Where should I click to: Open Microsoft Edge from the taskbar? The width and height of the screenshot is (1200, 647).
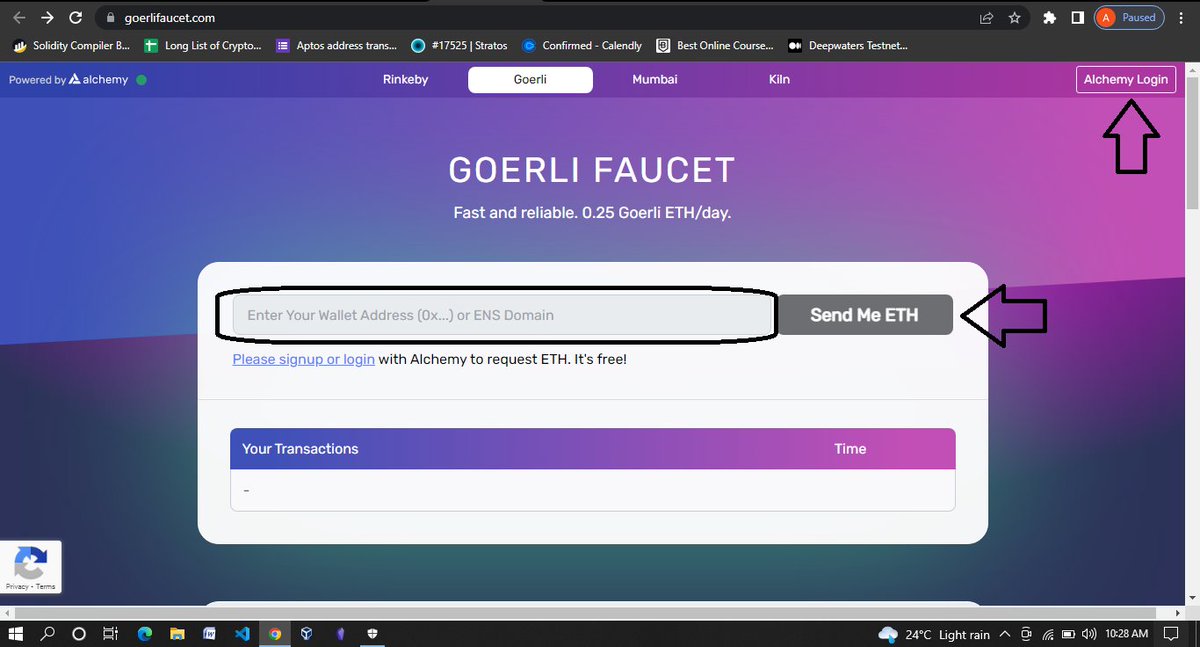point(144,634)
